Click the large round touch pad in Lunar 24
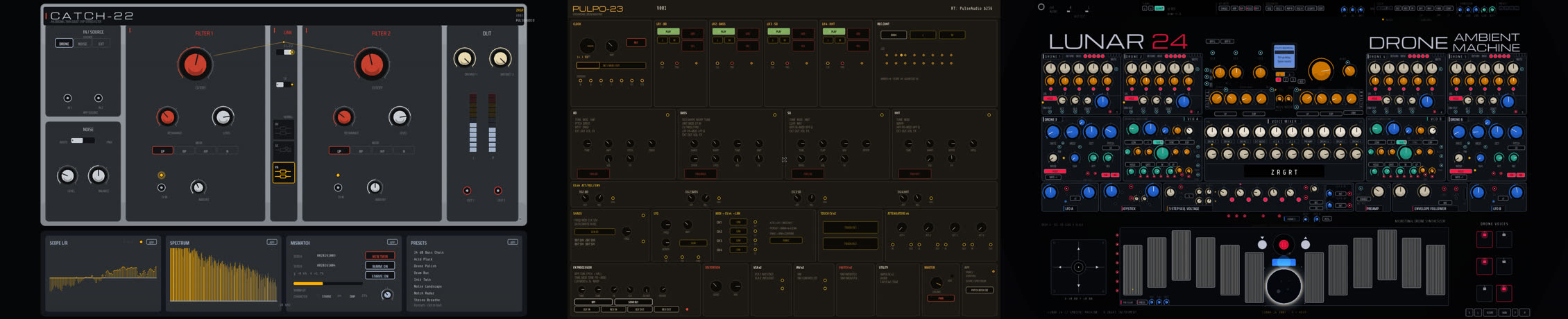 [x=1284, y=286]
